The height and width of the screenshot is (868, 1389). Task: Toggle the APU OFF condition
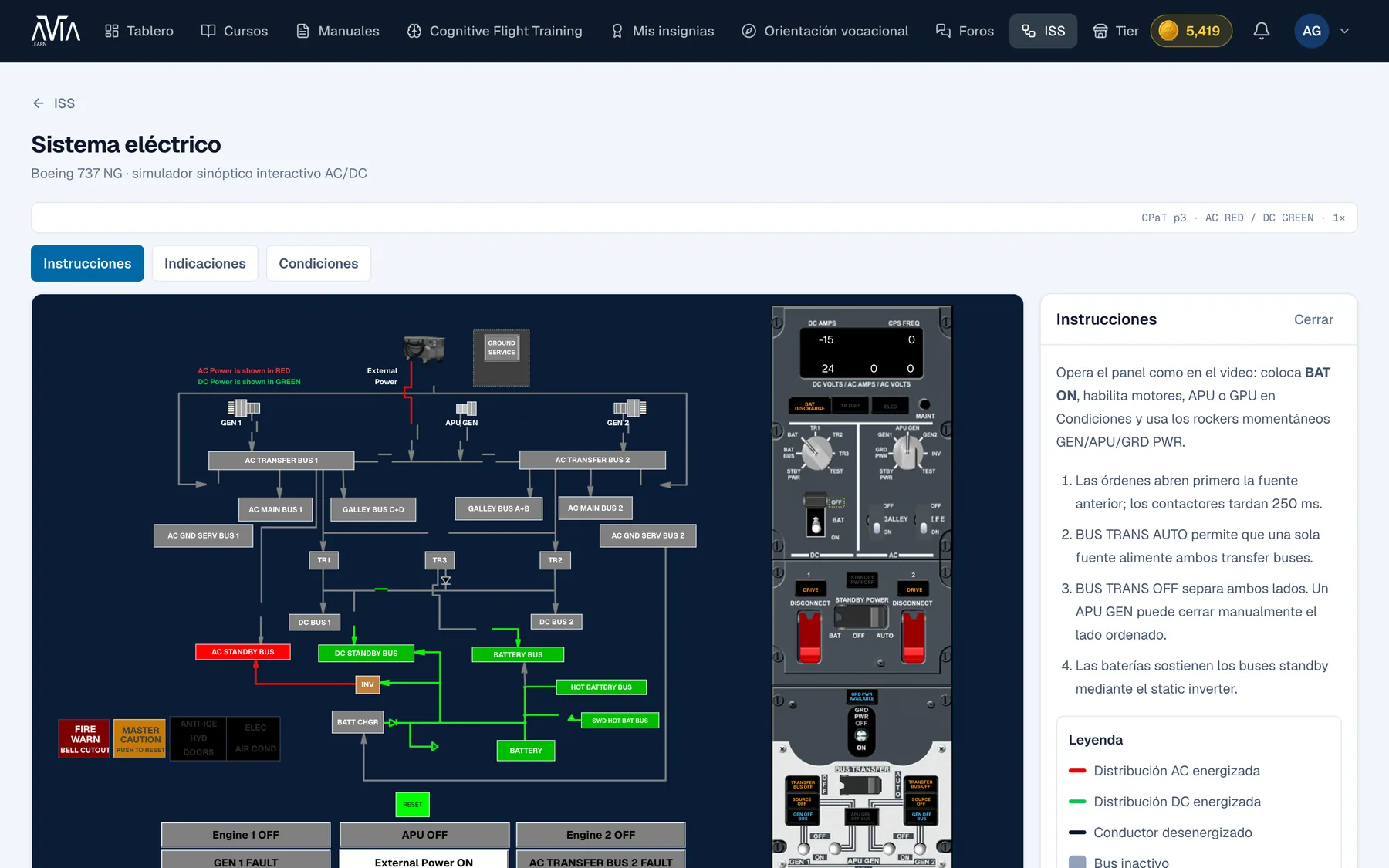(424, 835)
